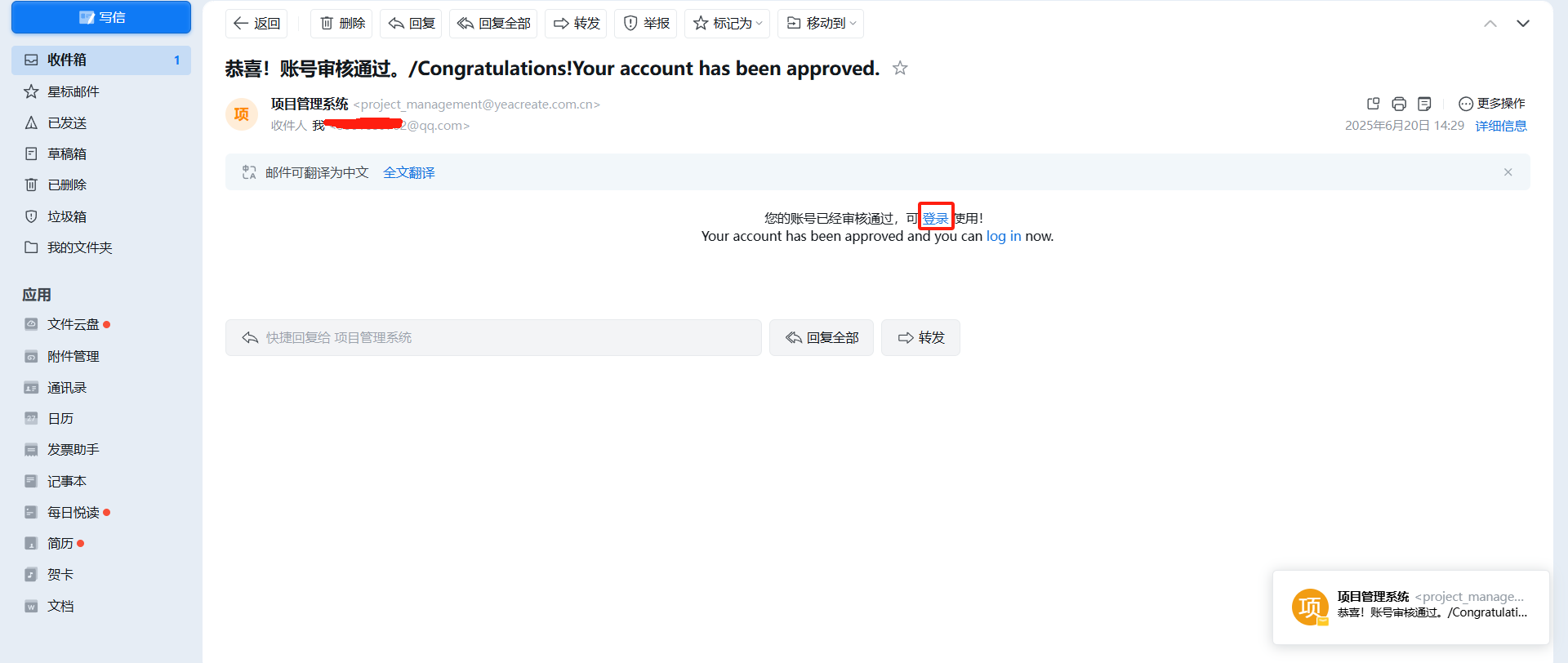This screenshot has width=1568, height=663.
Task: Click 删除 delete button in toolbar
Action: tap(341, 24)
